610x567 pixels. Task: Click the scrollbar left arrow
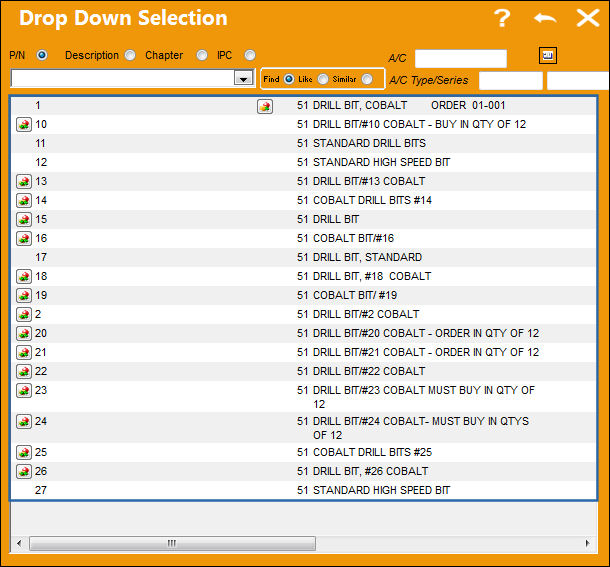tap(19, 543)
